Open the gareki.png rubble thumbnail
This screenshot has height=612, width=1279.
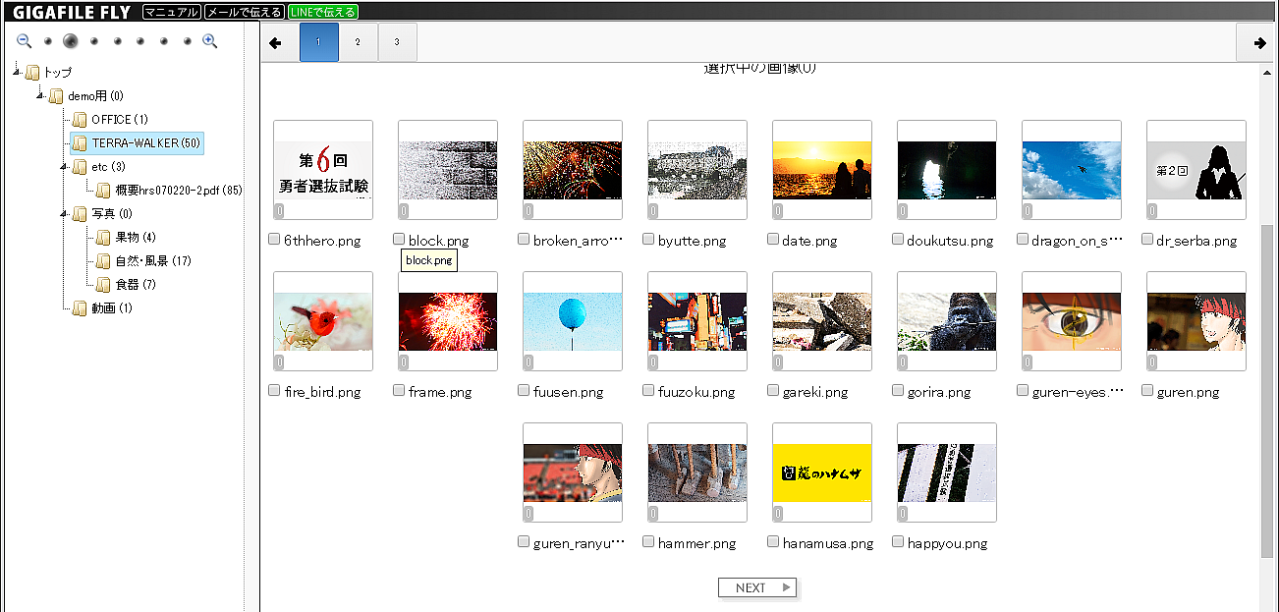point(822,321)
